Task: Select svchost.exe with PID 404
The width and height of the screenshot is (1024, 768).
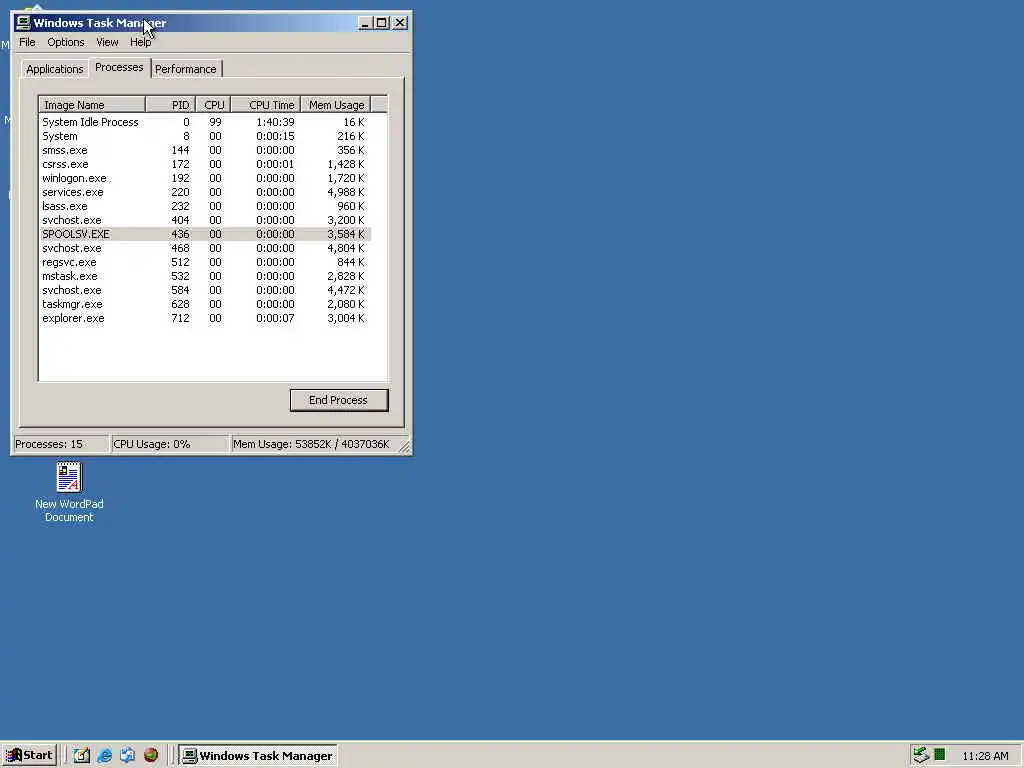Action: pos(205,220)
